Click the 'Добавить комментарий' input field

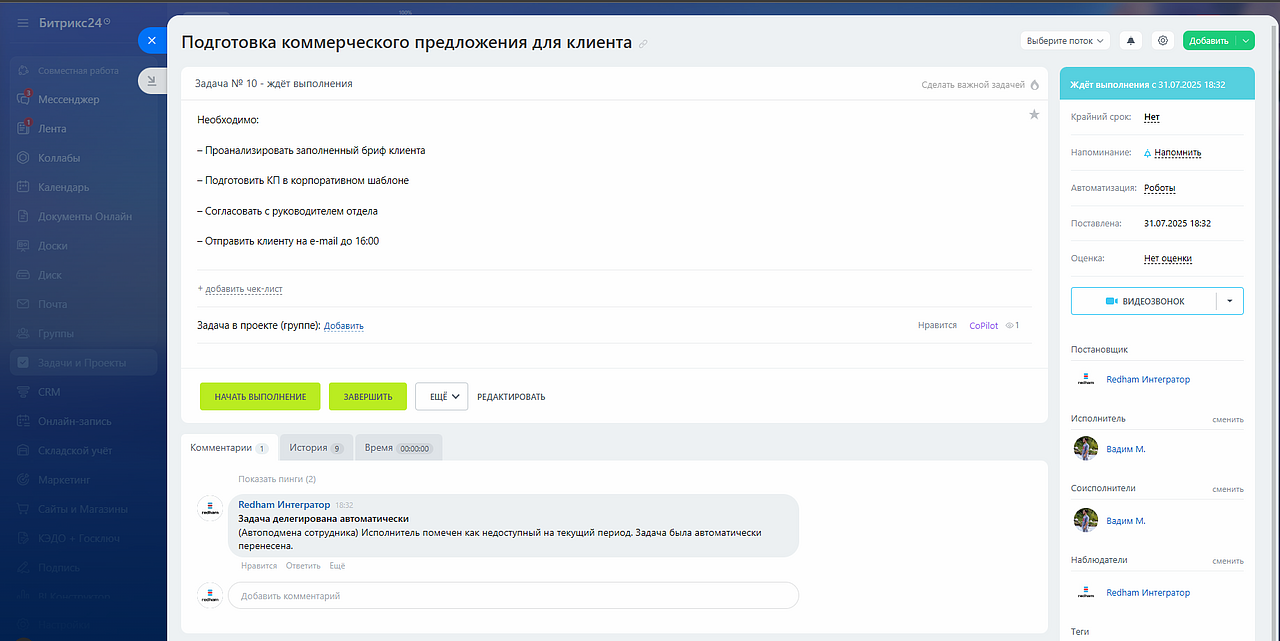tap(513, 596)
